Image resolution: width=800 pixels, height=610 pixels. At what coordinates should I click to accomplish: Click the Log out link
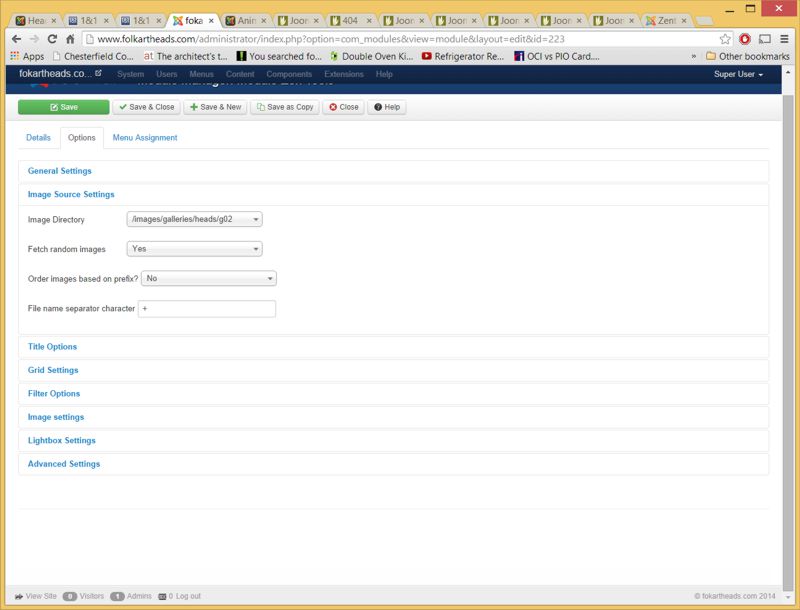[x=188, y=596]
